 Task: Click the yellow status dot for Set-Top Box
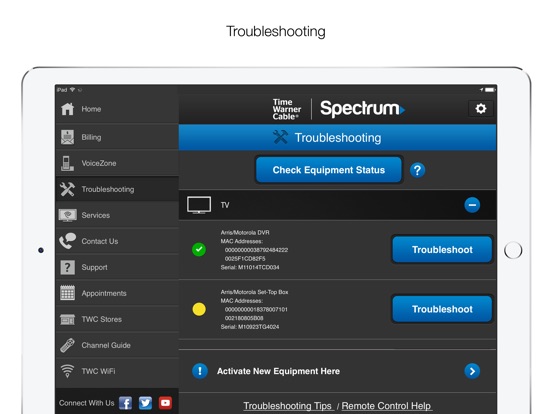pos(199,309)
